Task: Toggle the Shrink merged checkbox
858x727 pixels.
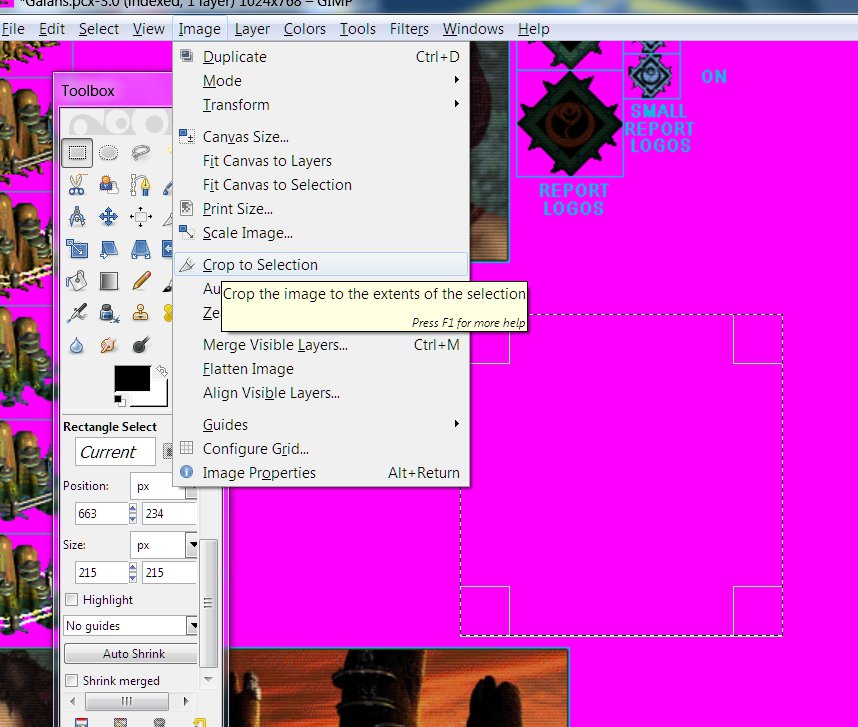Action: [x=72, y=681]
